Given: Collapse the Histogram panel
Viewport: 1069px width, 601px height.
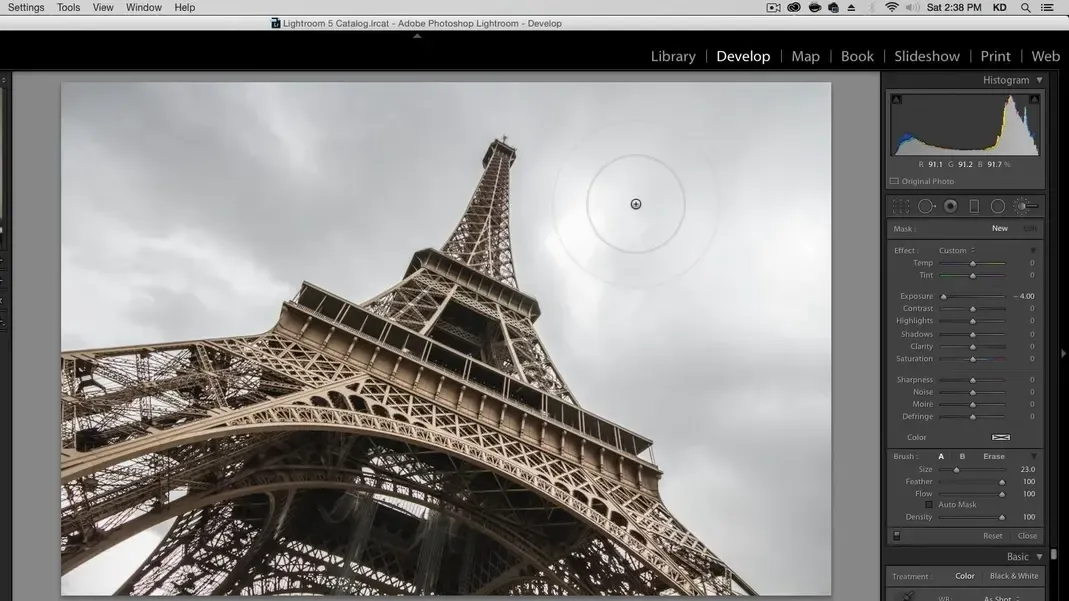Looking at the screenshot, I should (x=1039, y=80).
